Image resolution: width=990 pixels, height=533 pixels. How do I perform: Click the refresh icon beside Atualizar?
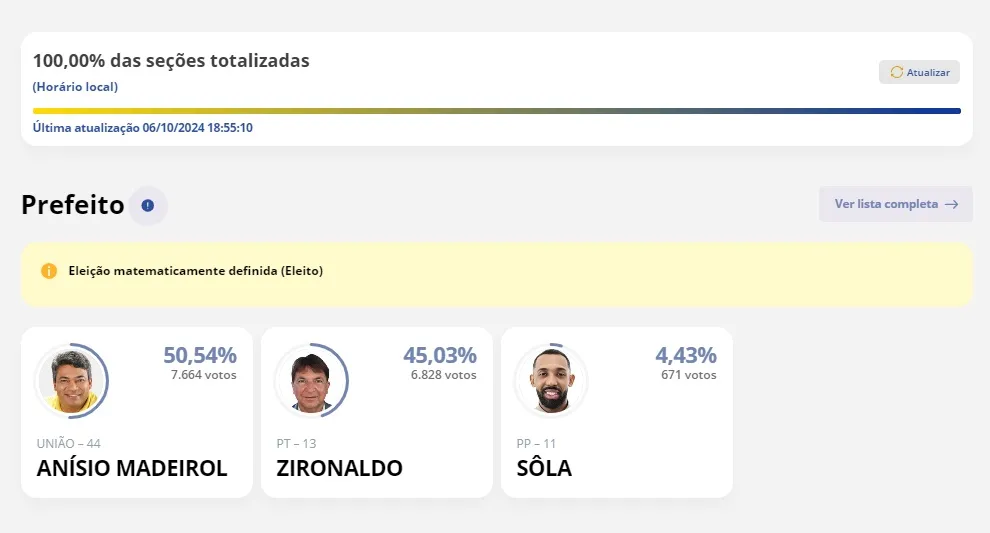pyautogui.click(x=897, y=72)
